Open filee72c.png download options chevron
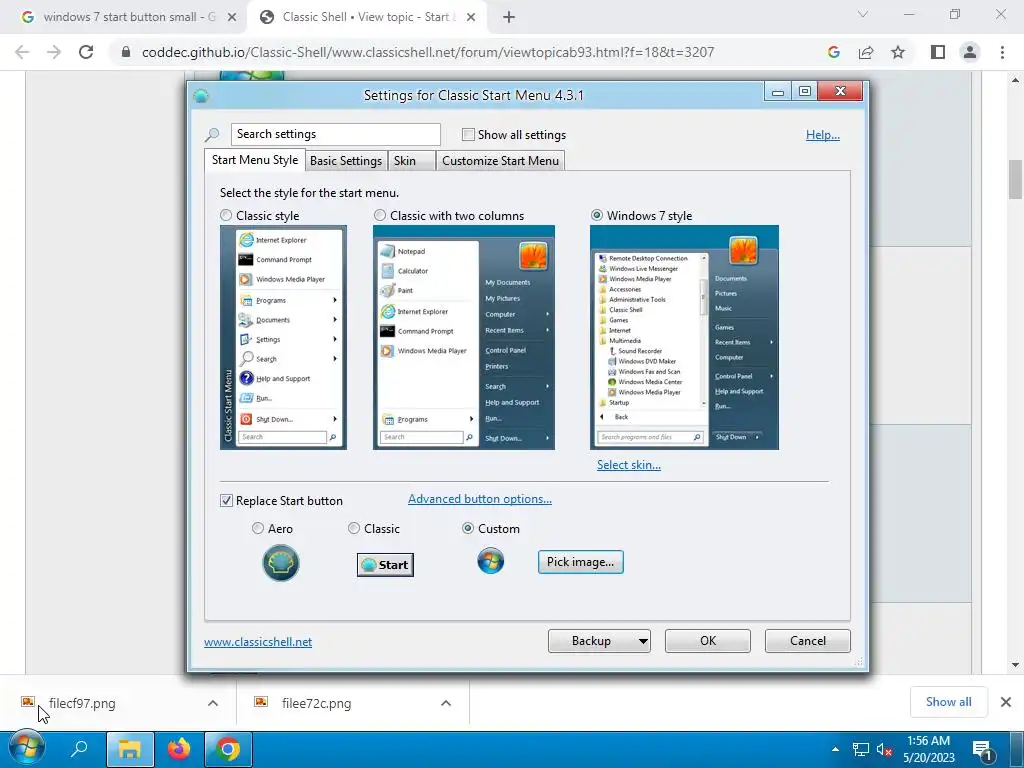This screenshot has height=768, width=1024. [446, 703]
